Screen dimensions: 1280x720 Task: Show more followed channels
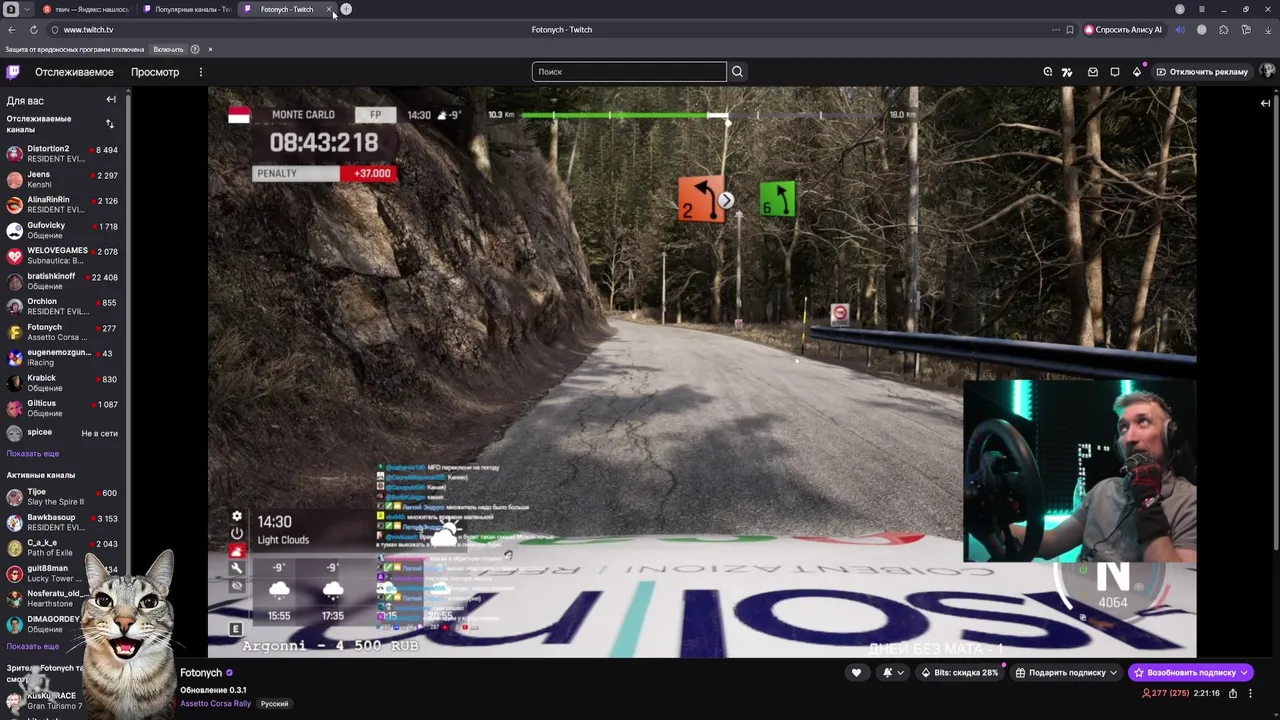click(33, 454)
